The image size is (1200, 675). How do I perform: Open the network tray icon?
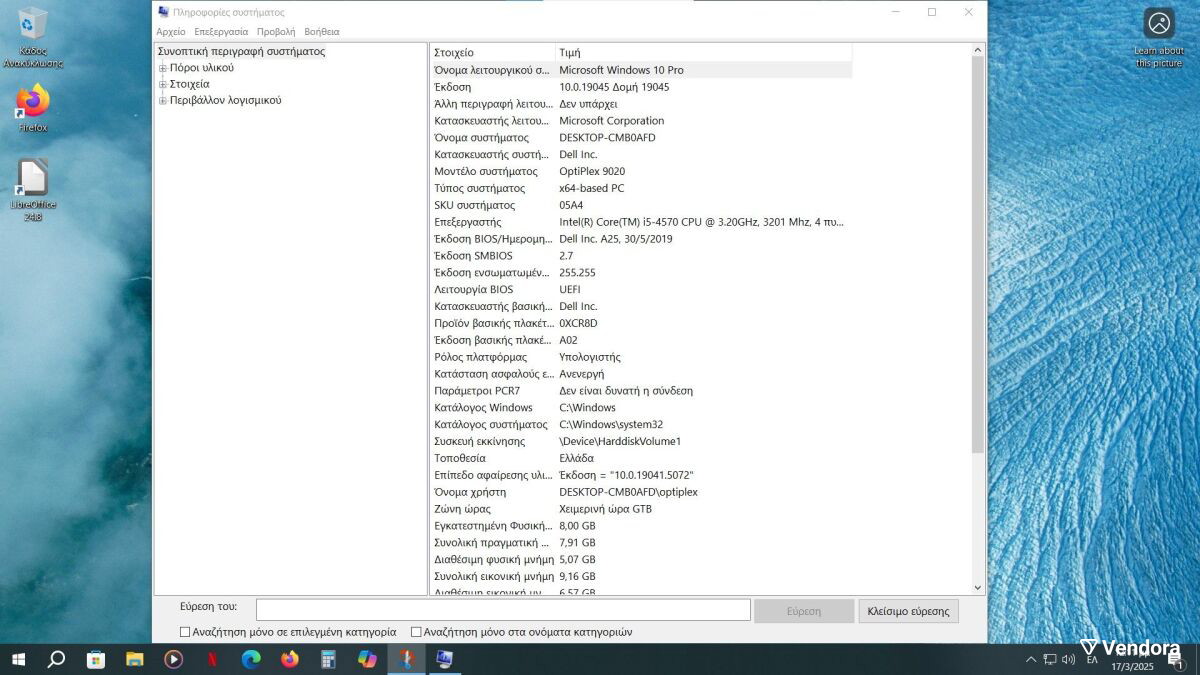1050,659
